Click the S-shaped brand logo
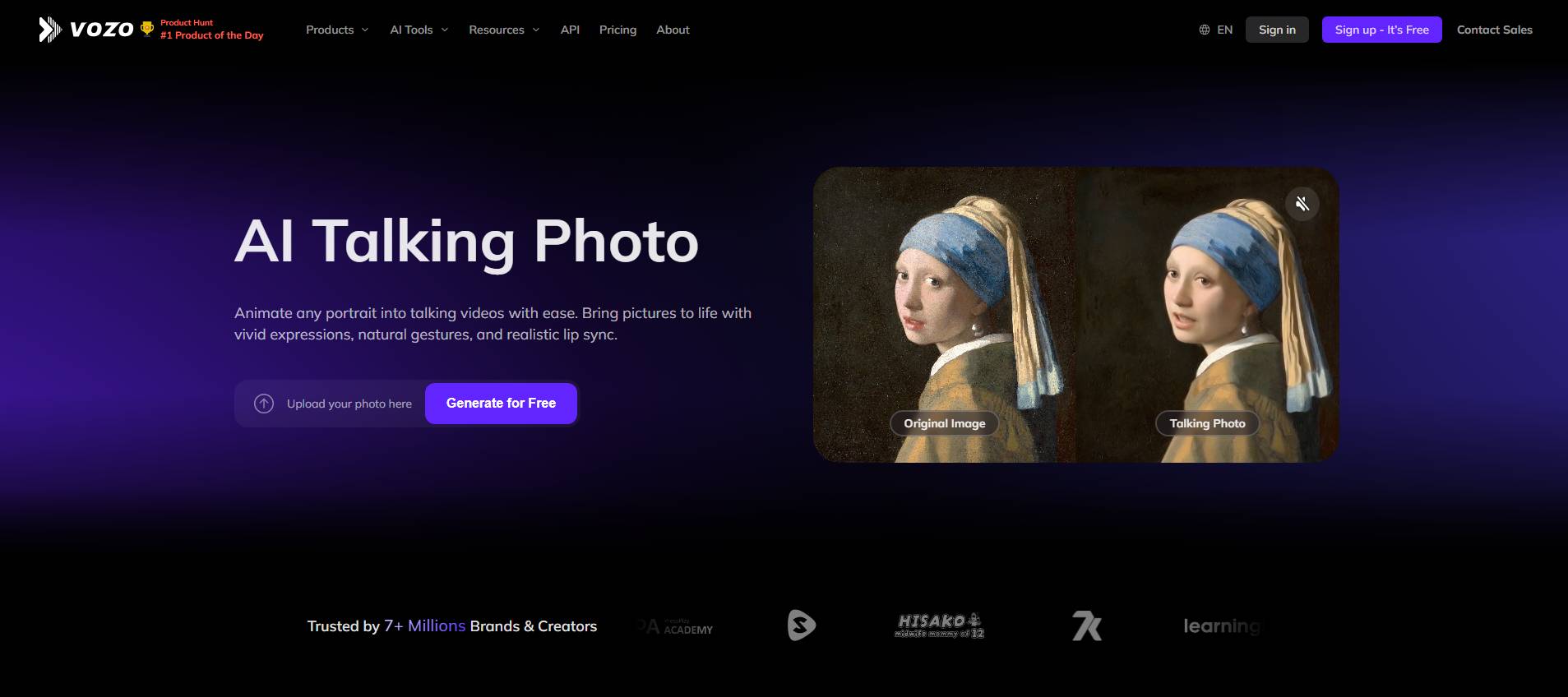1568x697 pixels. tap(801, 625)
